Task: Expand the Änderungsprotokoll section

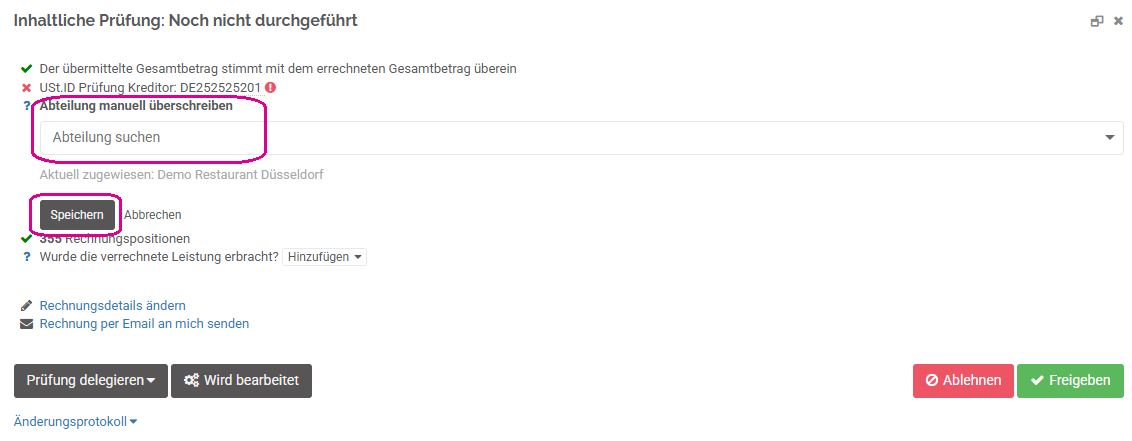Action: tap(75, 421)
